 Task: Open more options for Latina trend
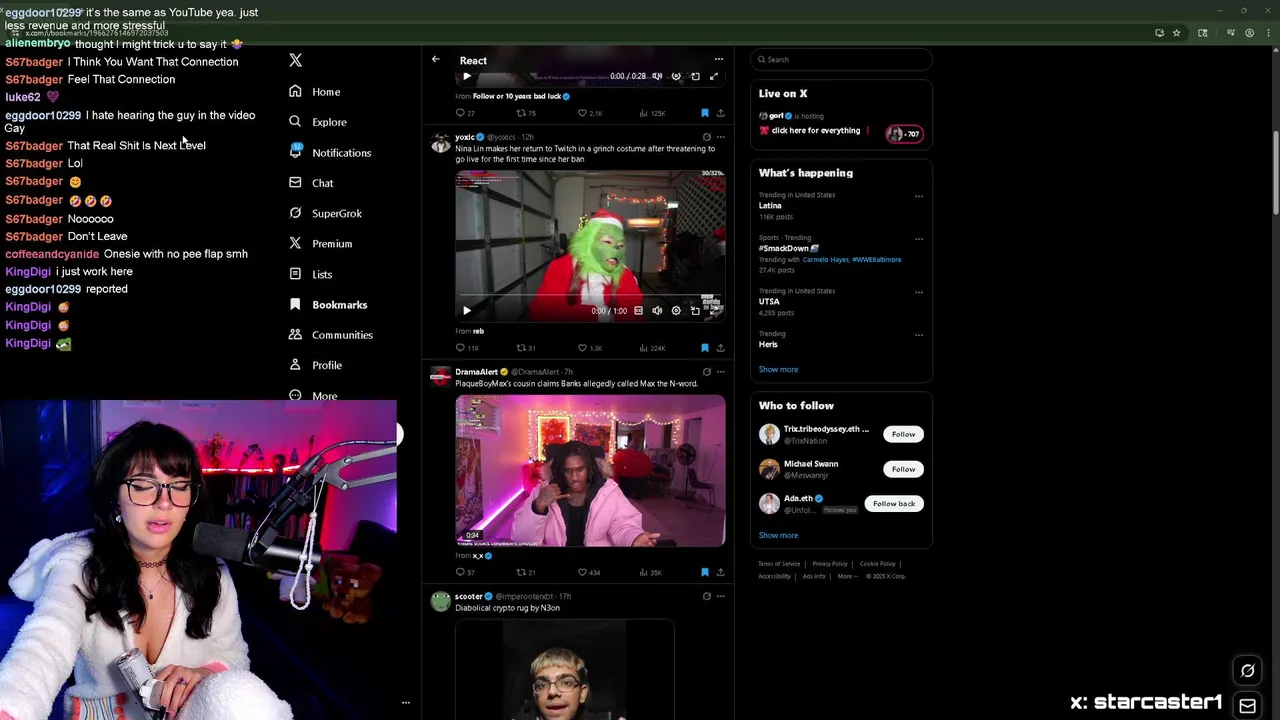click(x=918, y=196)
